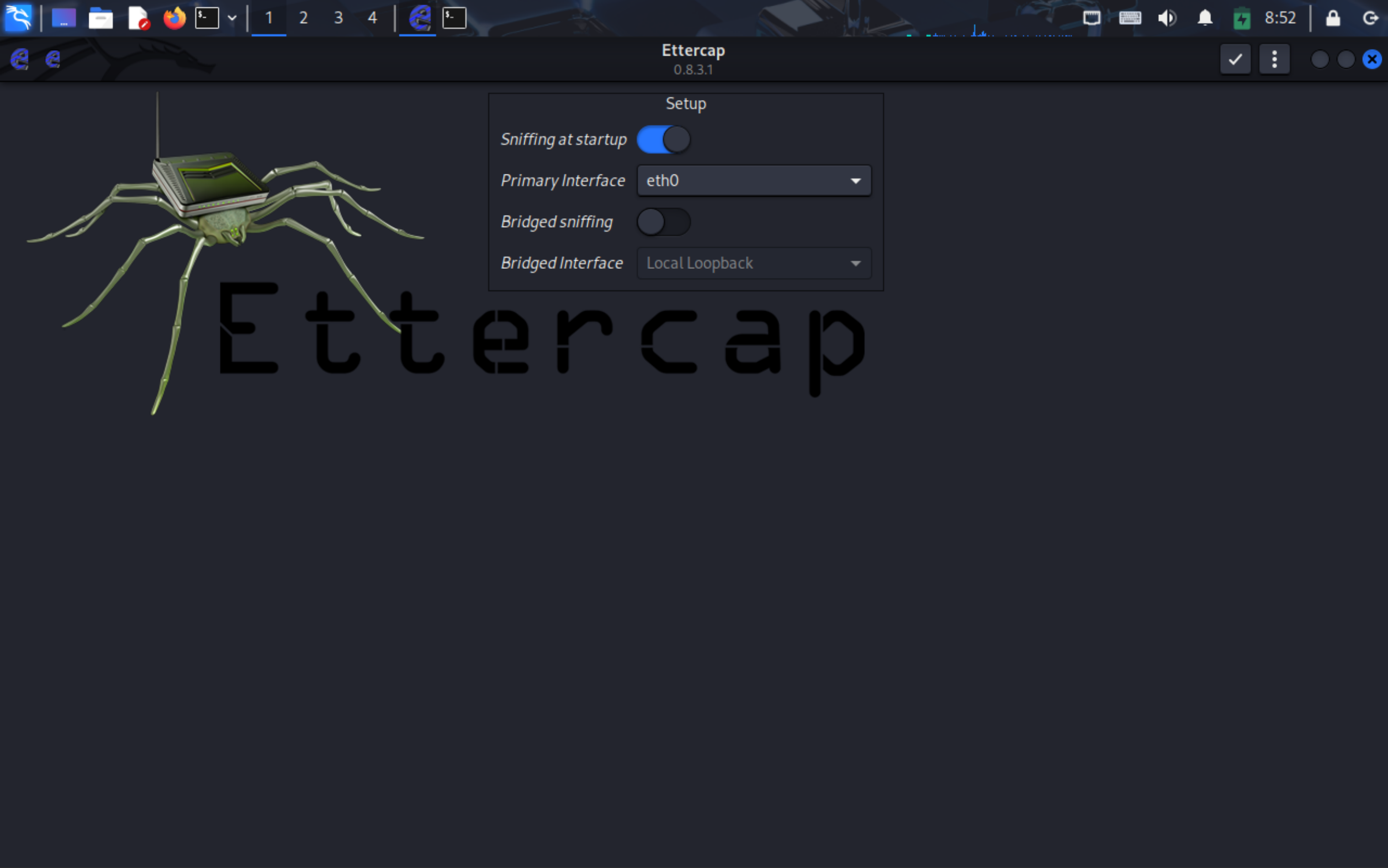Switch to workspace 2
The width and height of the screenshot is (1388, 868).
pos(303,19)
